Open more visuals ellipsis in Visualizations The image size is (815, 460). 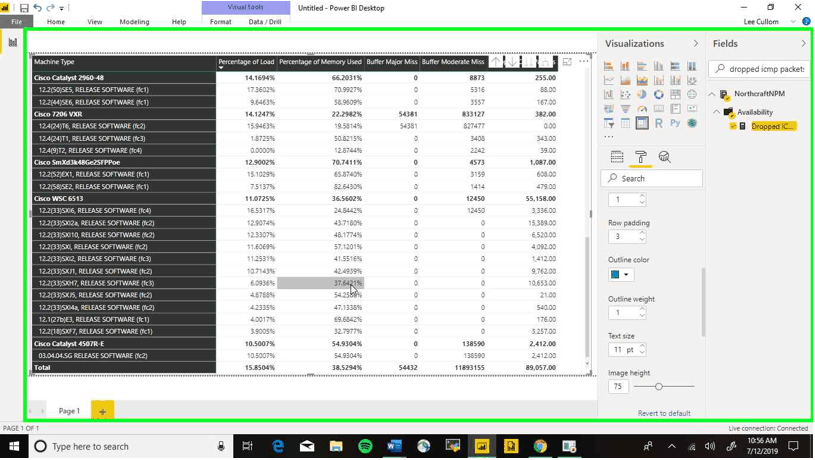pyautogui.click(x=609, y=136)
